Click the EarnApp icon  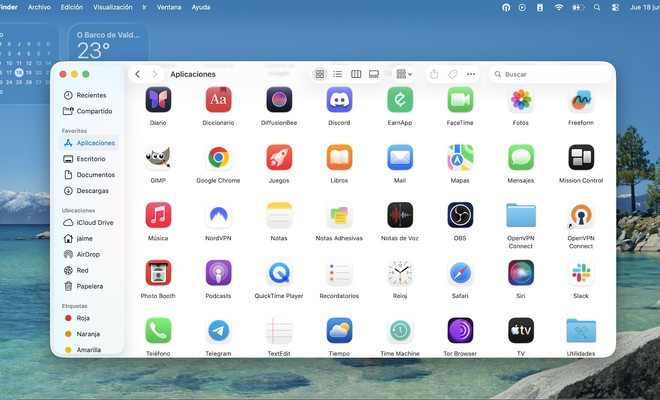400,100
